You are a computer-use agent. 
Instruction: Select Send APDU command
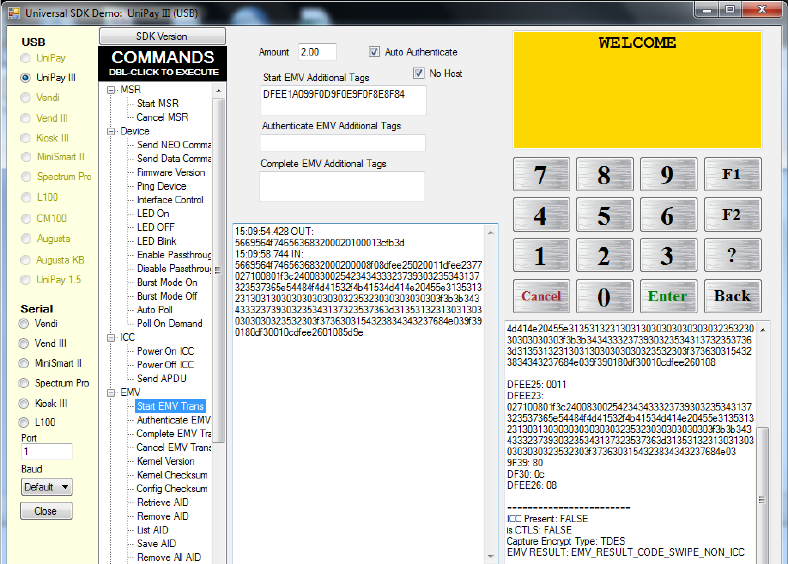[x=162, y=379]
